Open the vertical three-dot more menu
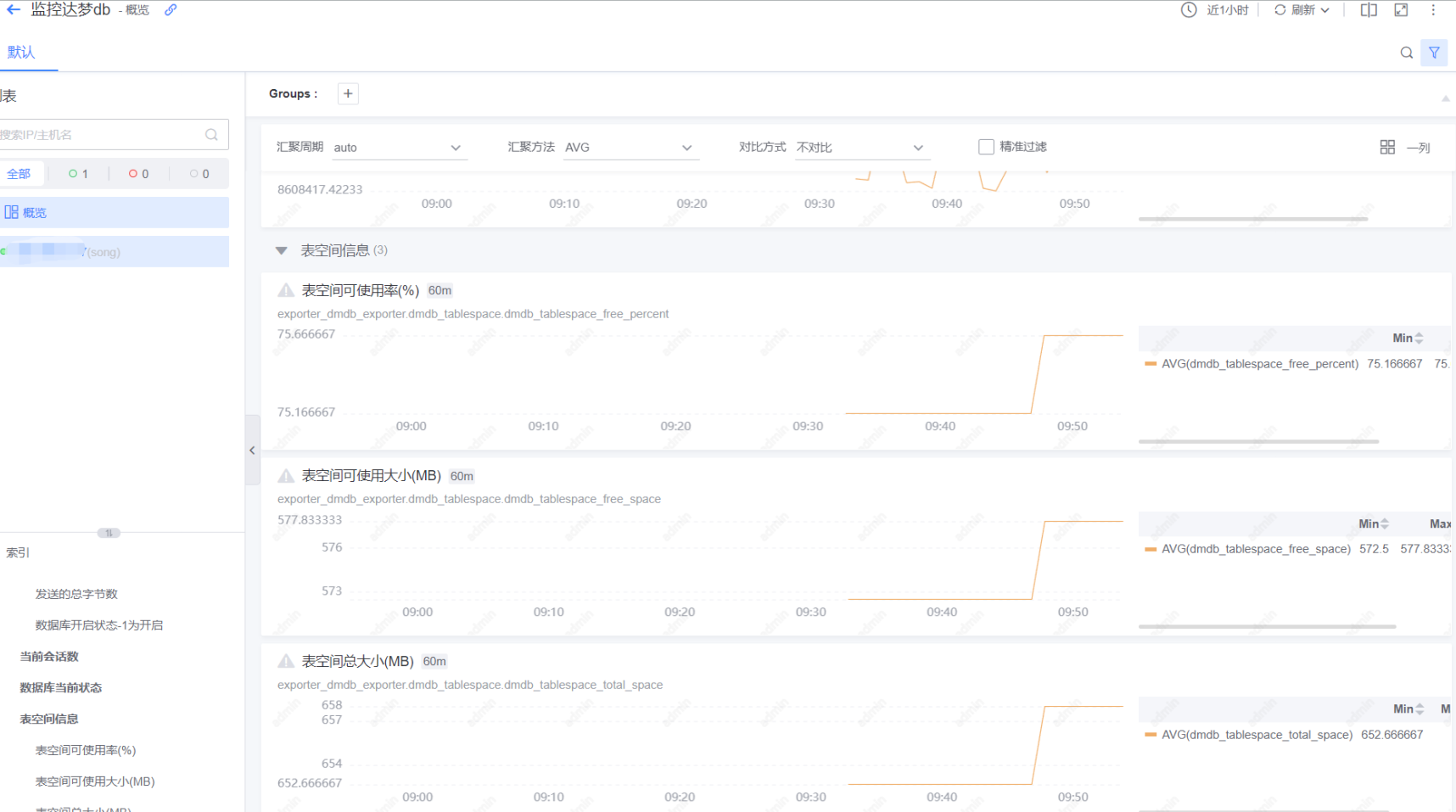This screenshot has height=812, width=1456. tap(1433, 10)
